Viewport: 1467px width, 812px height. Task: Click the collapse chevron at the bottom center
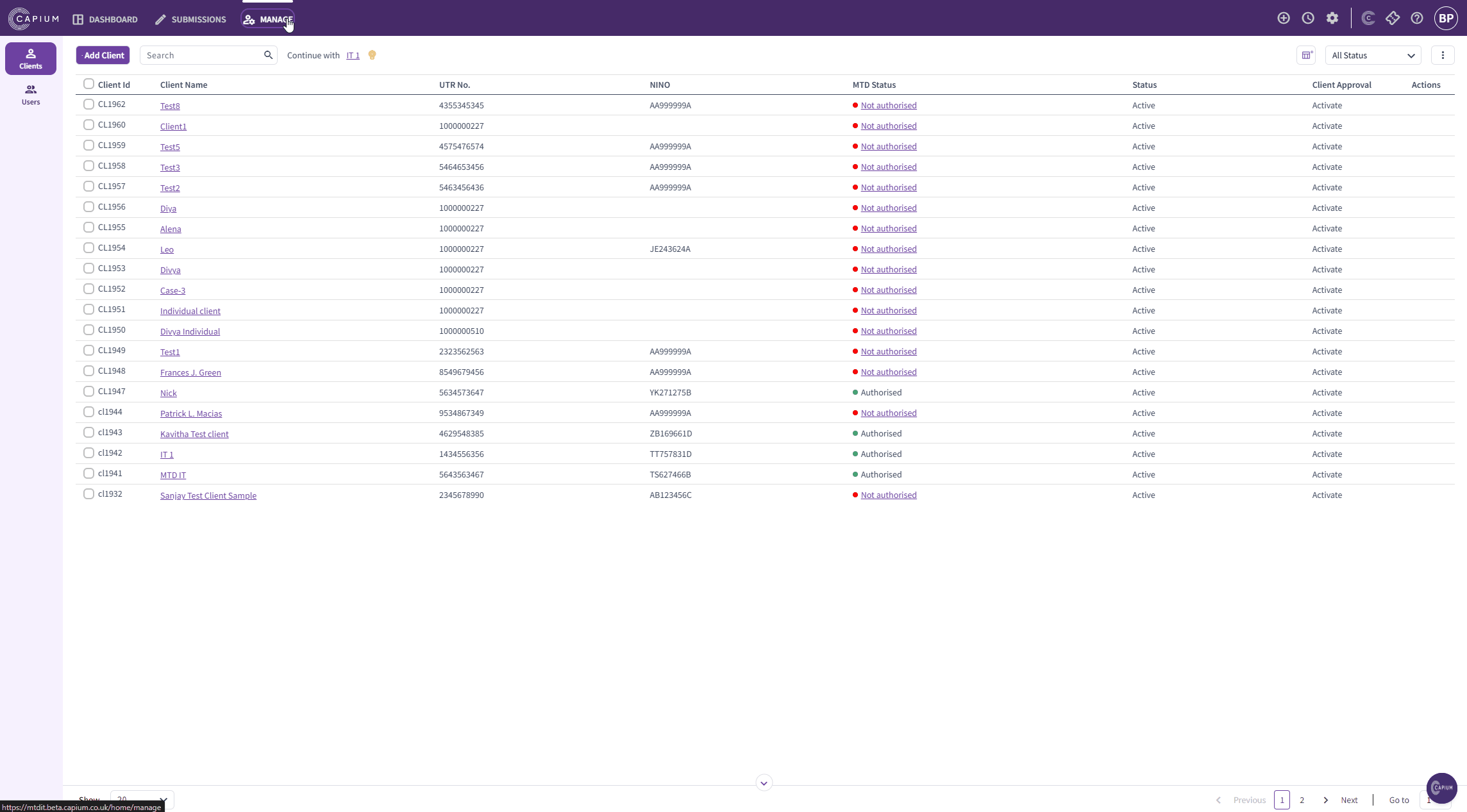pyautogui.click(x=764, y=783)
